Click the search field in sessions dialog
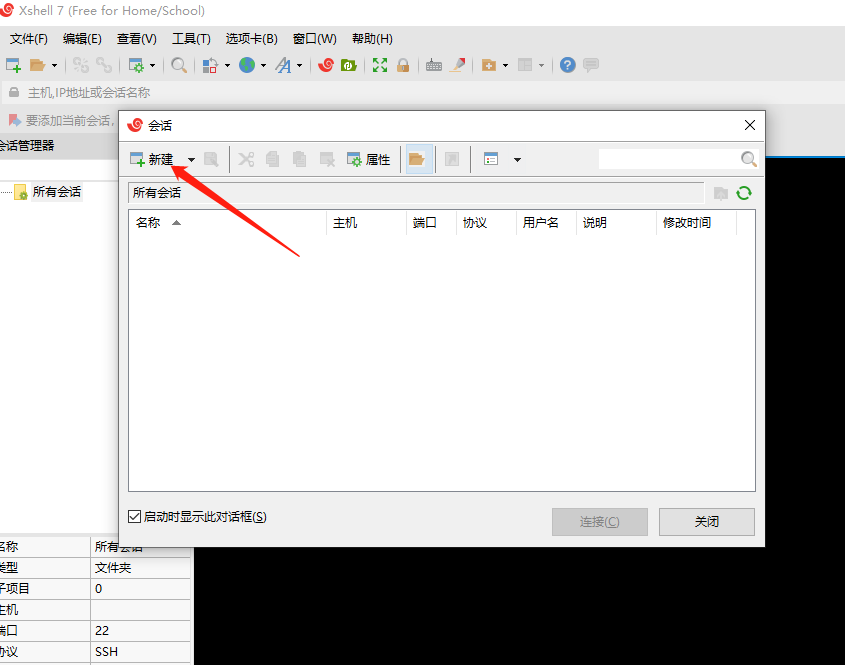 pos(668,159)
